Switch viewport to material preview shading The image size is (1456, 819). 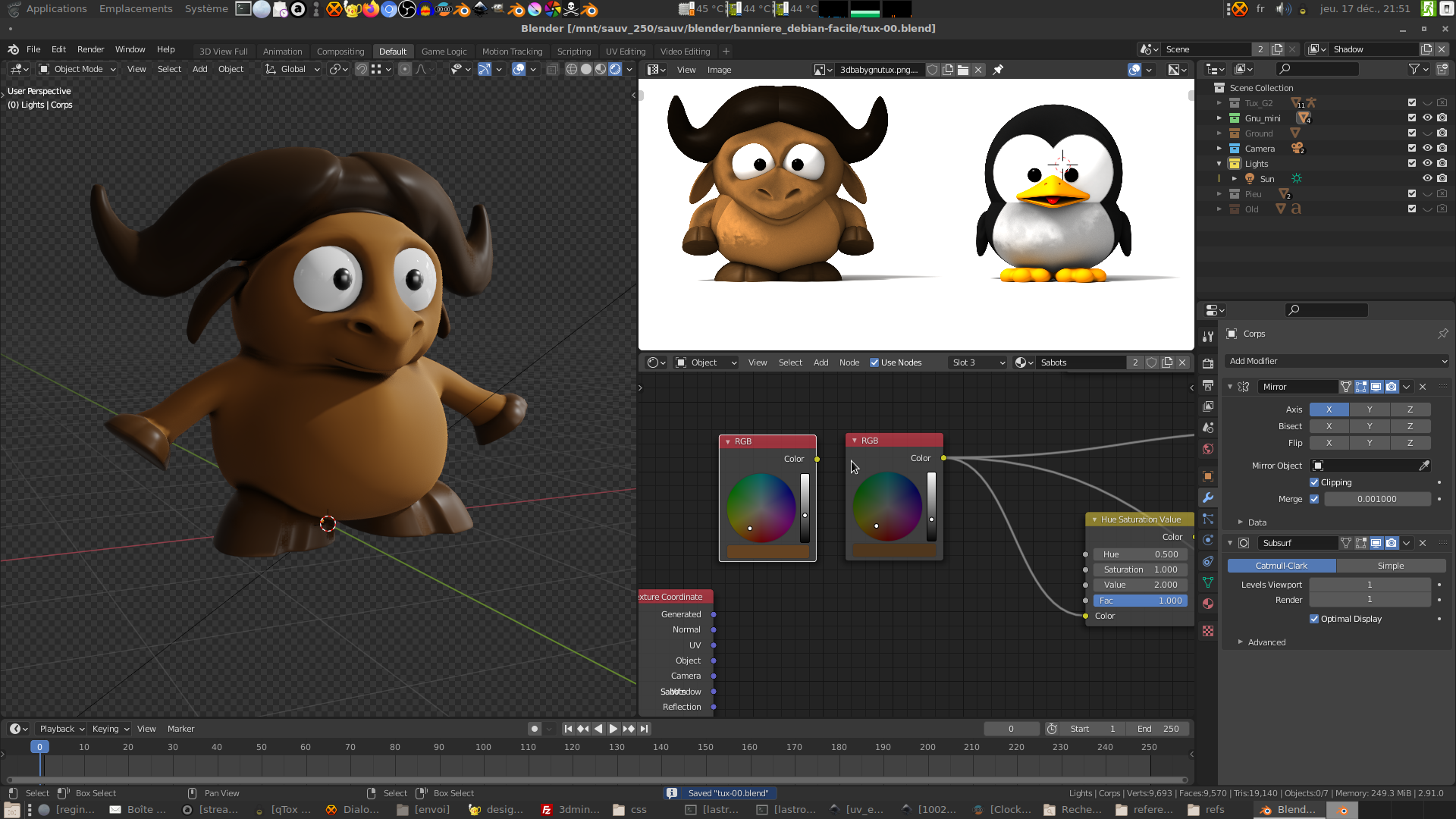(601, 69)
